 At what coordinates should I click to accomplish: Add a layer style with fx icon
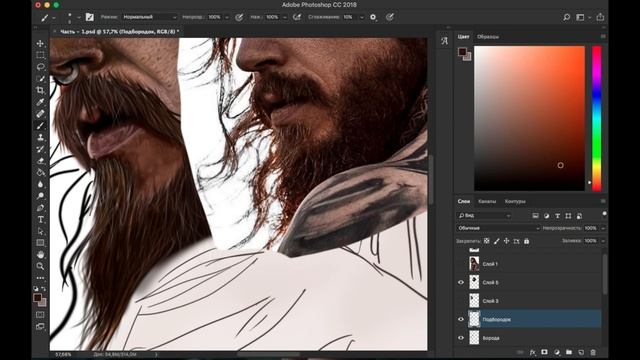coord(533,352)
